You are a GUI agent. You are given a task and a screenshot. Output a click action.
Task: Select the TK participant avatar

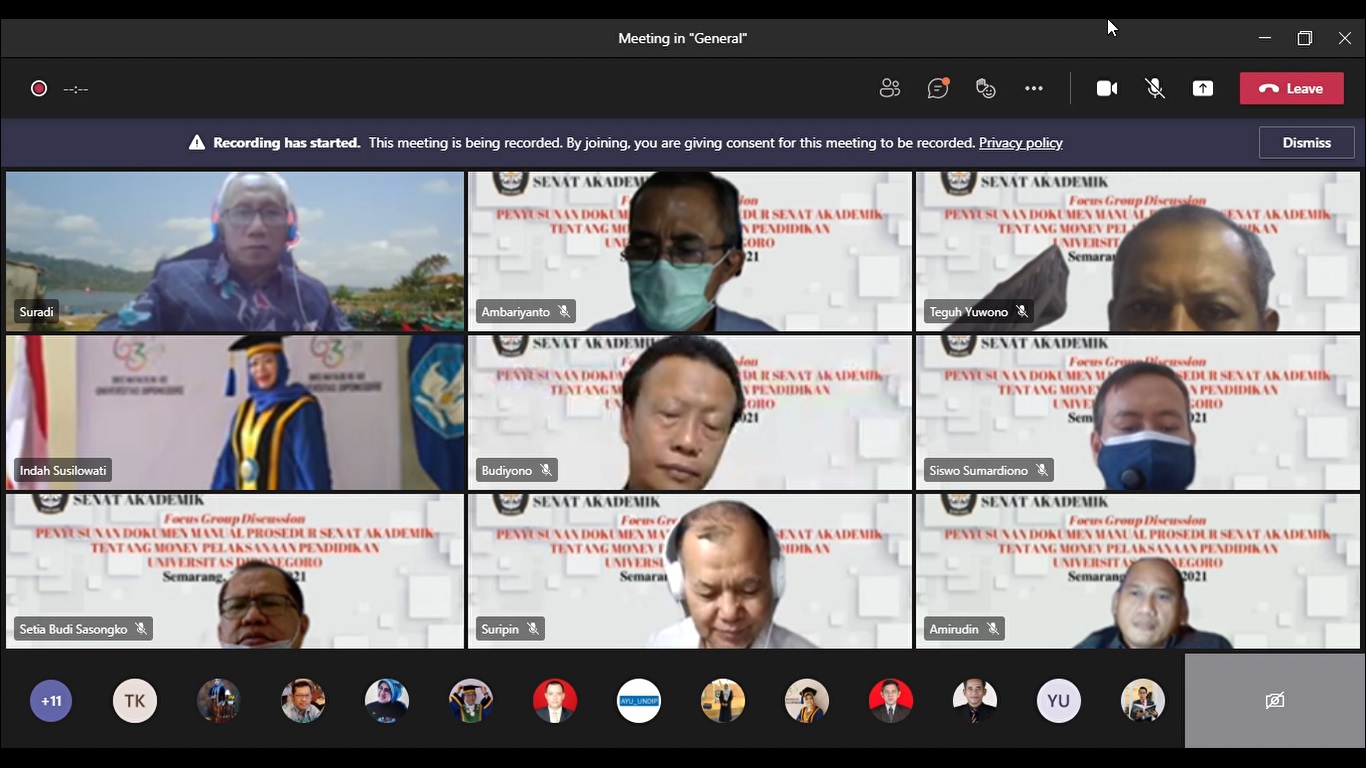tap(135, 701)
